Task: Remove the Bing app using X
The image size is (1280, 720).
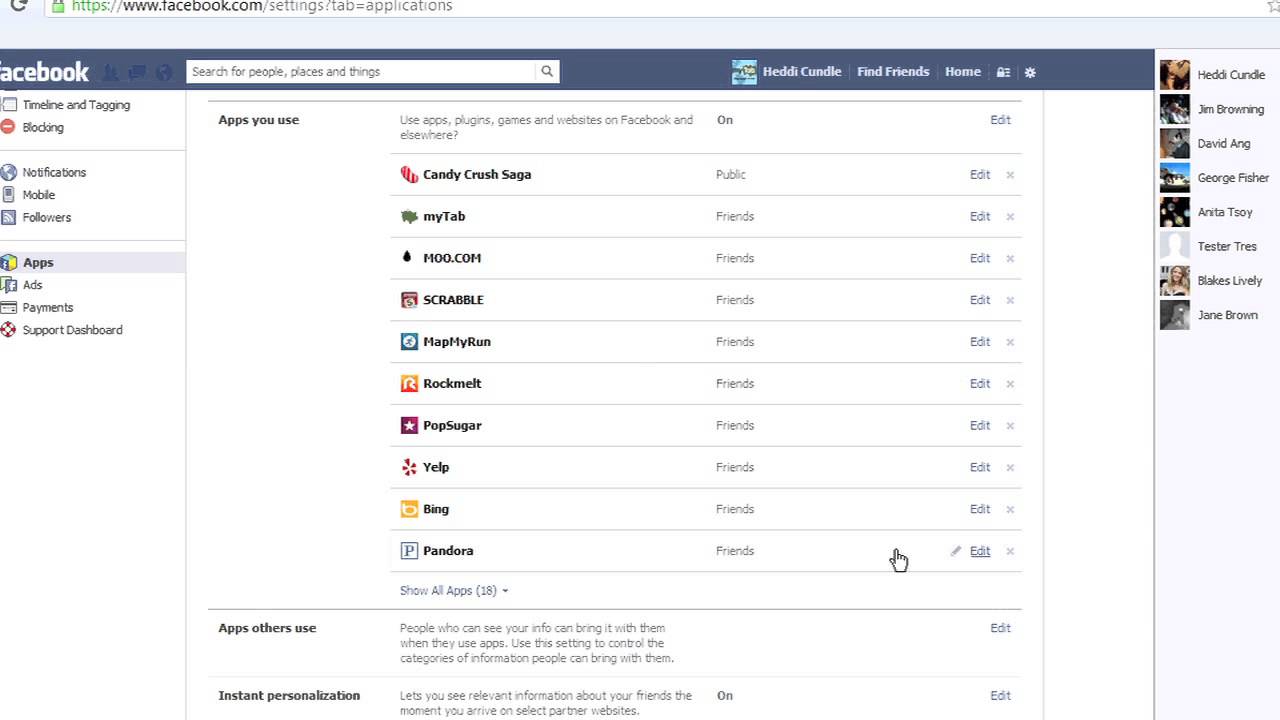Action: tap(1010, 509)
